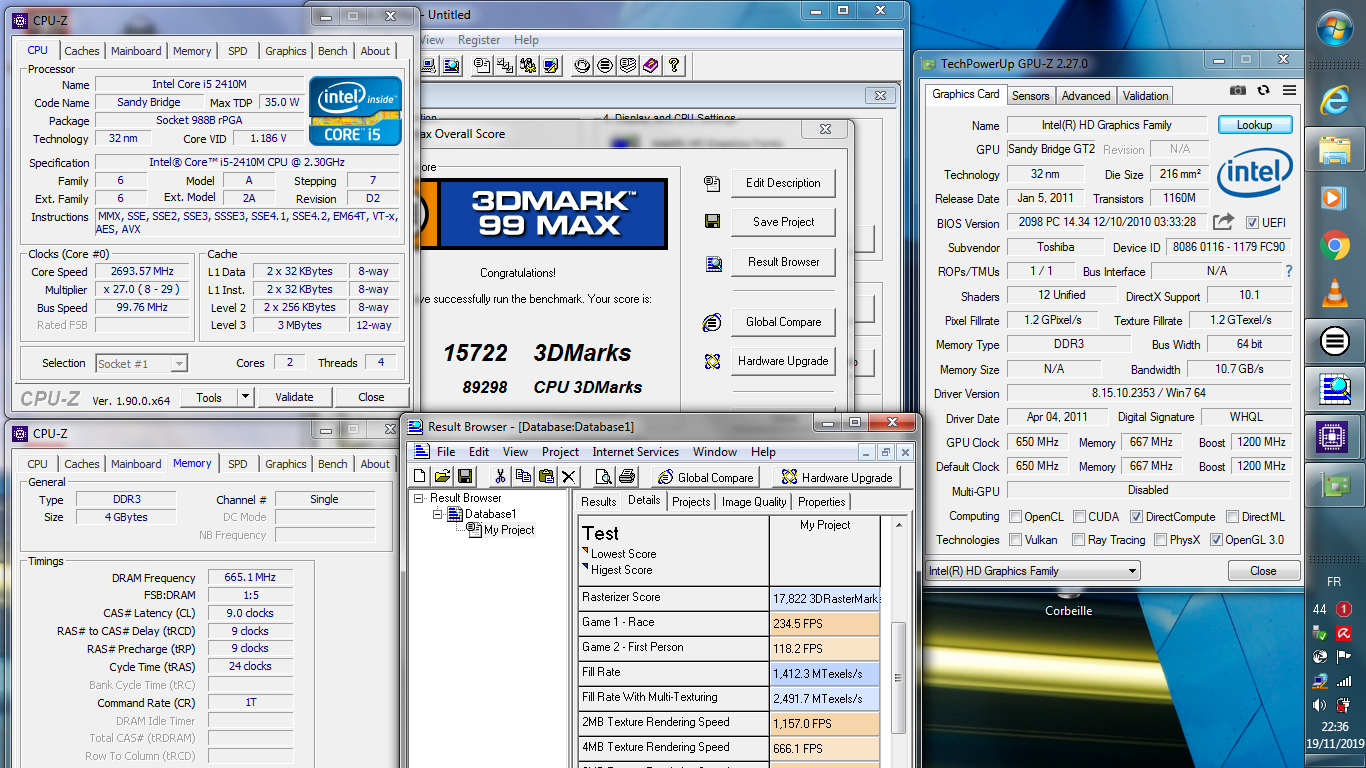This screenshot has height=768, width=1366.
Task: Click the Windows Start orb
Action: click(1335, 28)
